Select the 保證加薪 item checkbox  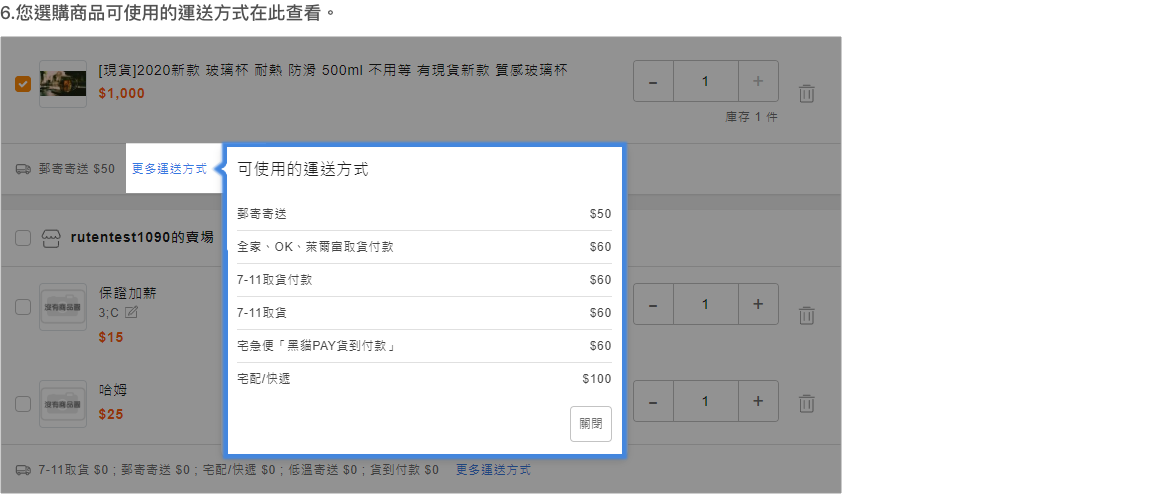click(x=23, y=307)
